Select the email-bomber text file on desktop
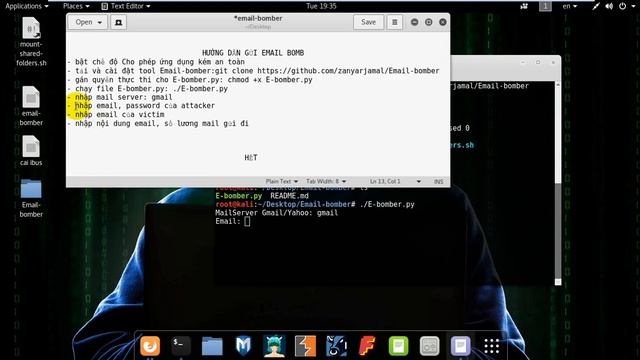This screenshot has height=360, width=640. click(x=31, y=106)
